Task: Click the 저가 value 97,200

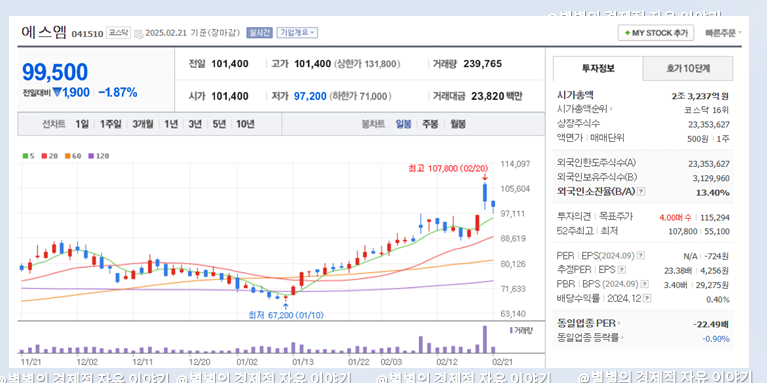Action: pyautogui.click(x=310, y=96)
